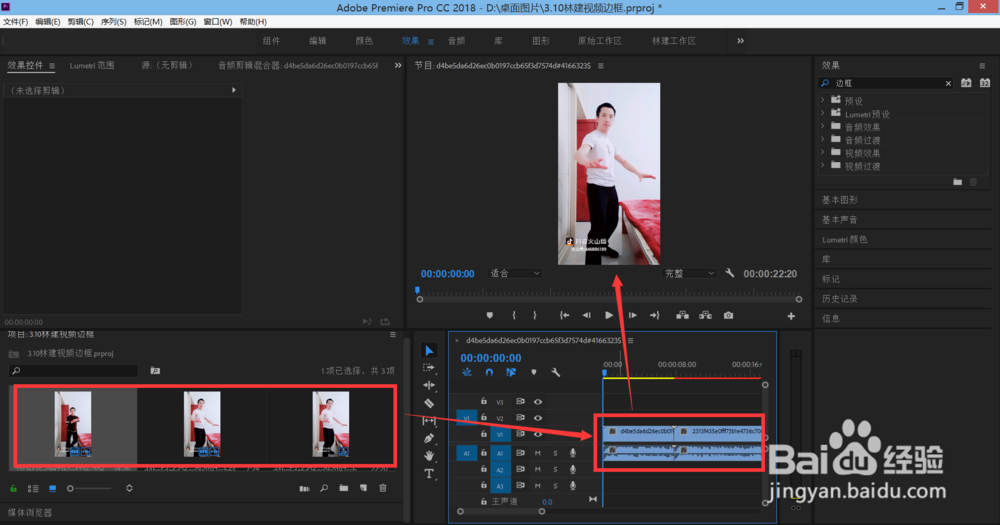Click the accelerated effects filter icon

[966, 83]
